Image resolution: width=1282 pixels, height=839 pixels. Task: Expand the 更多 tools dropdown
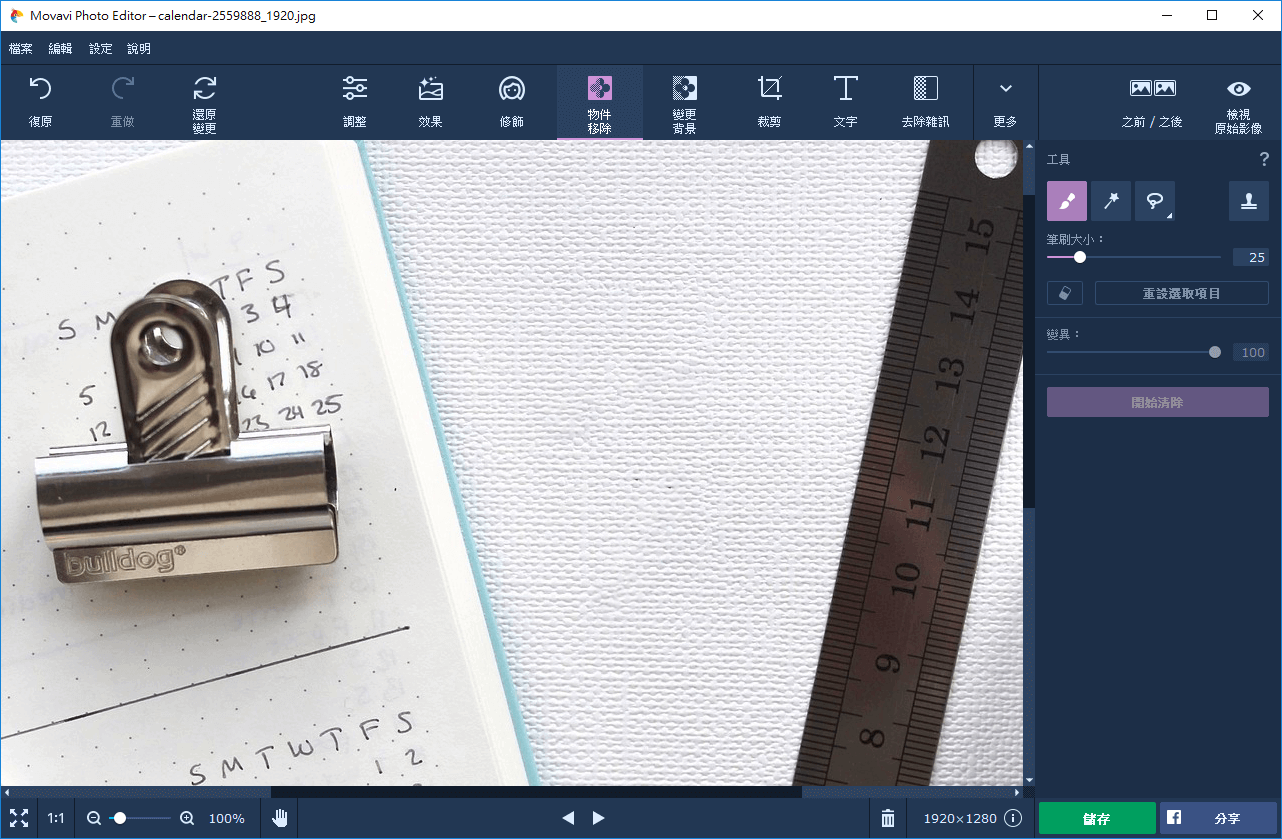pos(1005,102)
